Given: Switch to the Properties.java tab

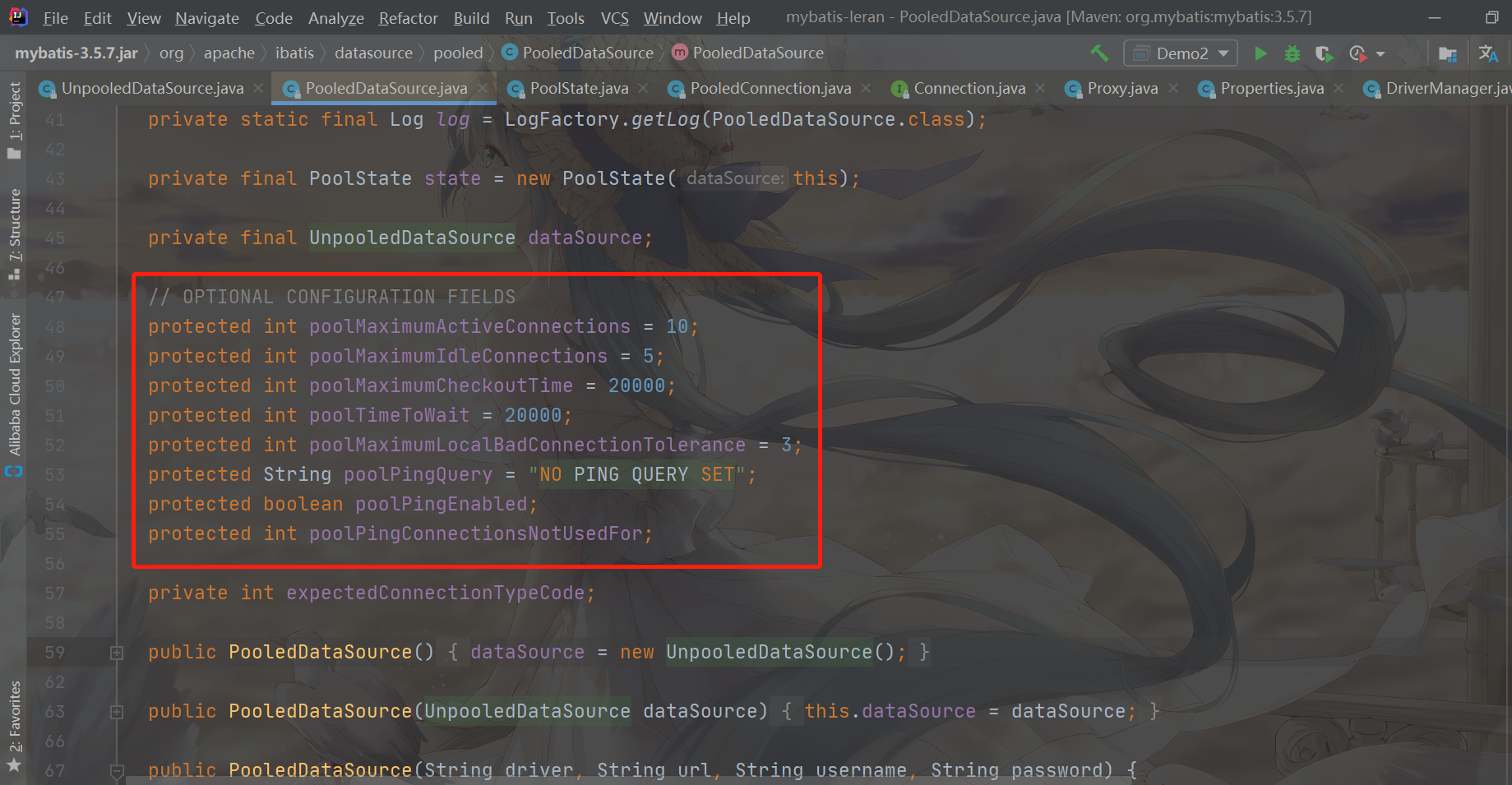Looking at the screenshot, I should [x=1272, y=88].
